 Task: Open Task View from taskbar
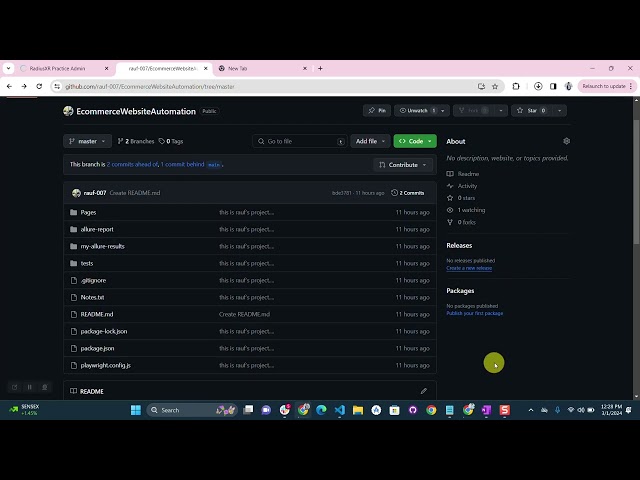(248, 410)
